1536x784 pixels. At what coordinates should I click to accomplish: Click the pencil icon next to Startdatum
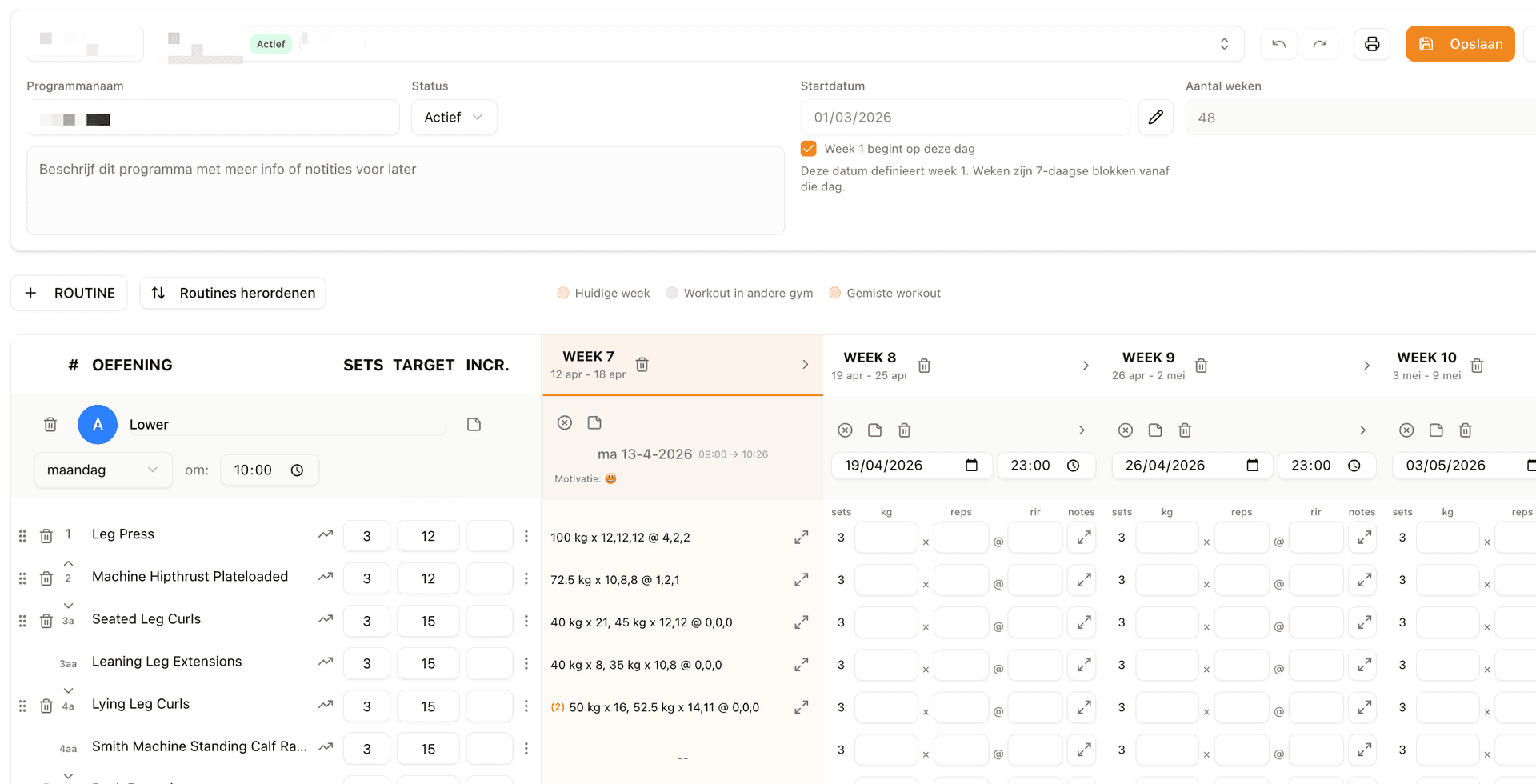1155,118
